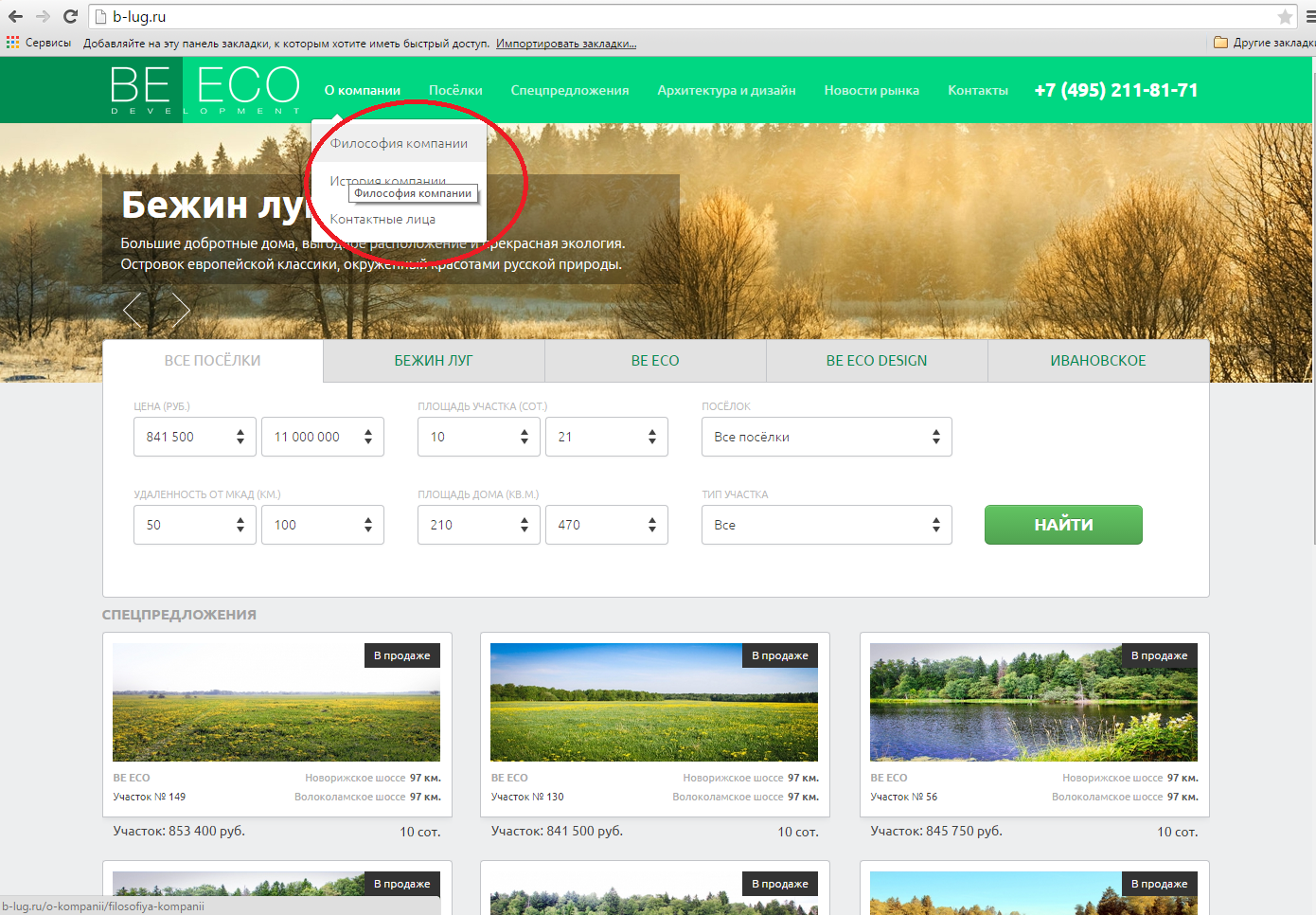Reload the page with refresh icon
This screenshot has width=1316, height=915.
click(x=70, y=16)
